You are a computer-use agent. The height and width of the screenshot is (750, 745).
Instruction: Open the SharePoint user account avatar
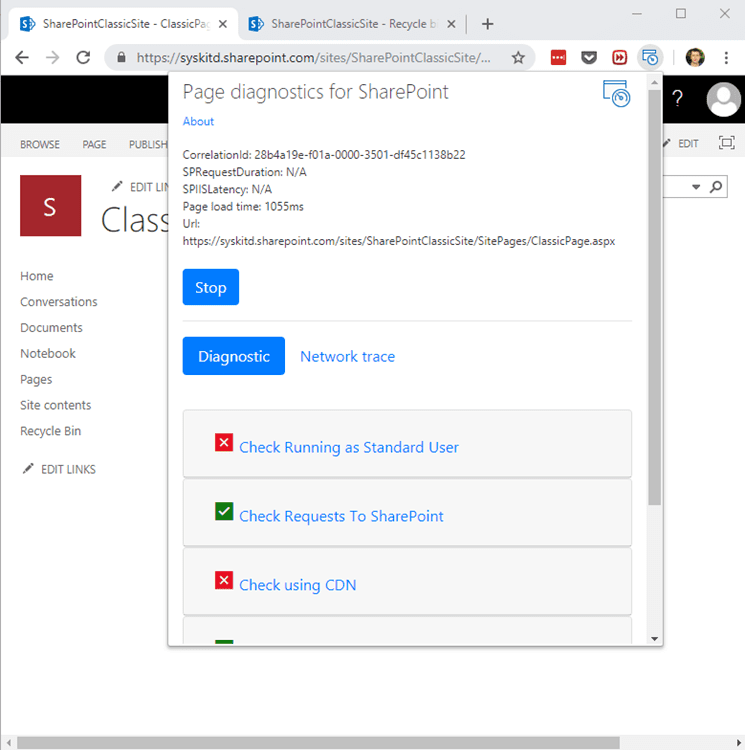point(723,99)
